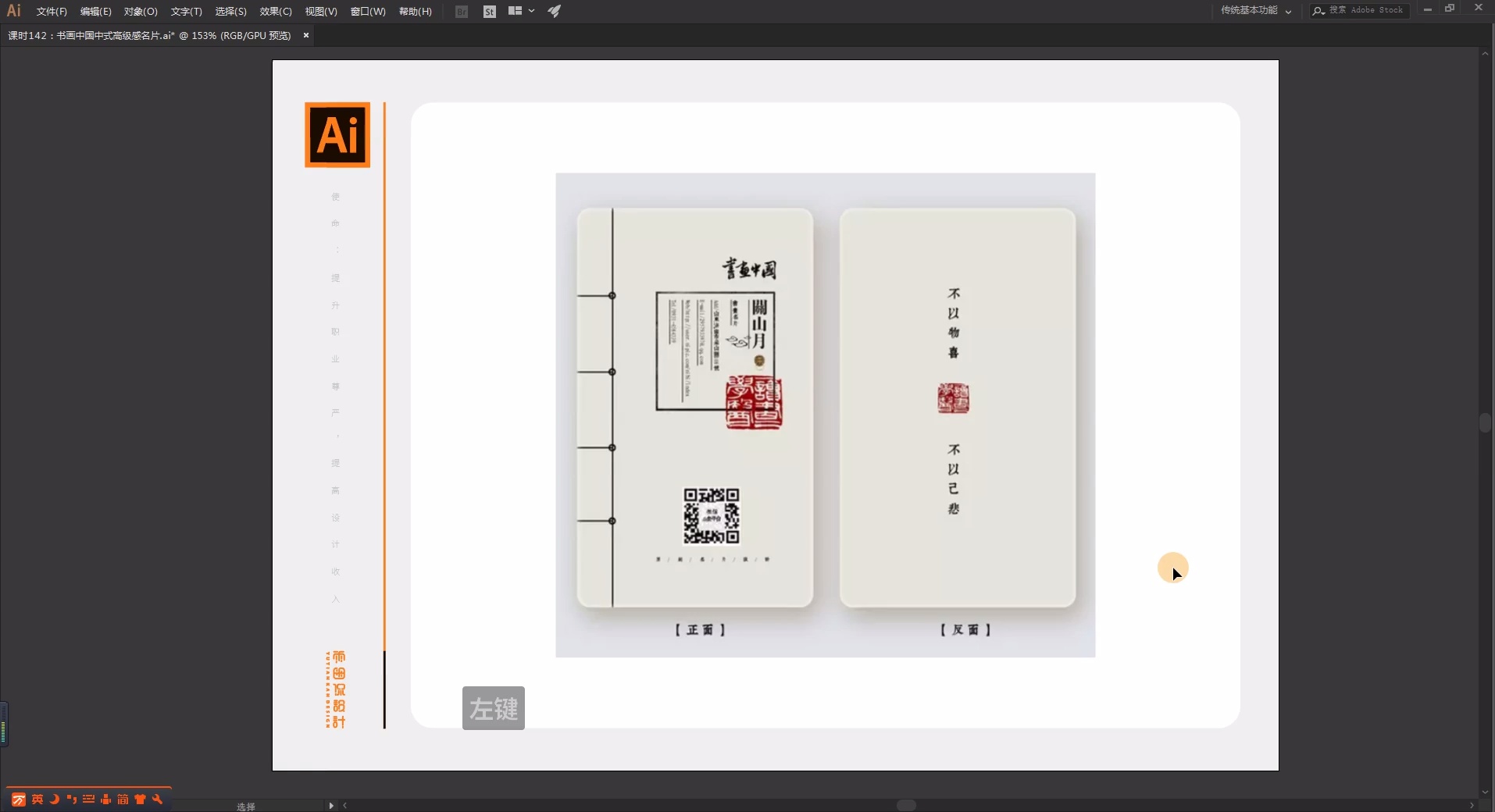Close the 课时142 document tab
Viewport: 1495px width, 812px height.
pos(305,35)
